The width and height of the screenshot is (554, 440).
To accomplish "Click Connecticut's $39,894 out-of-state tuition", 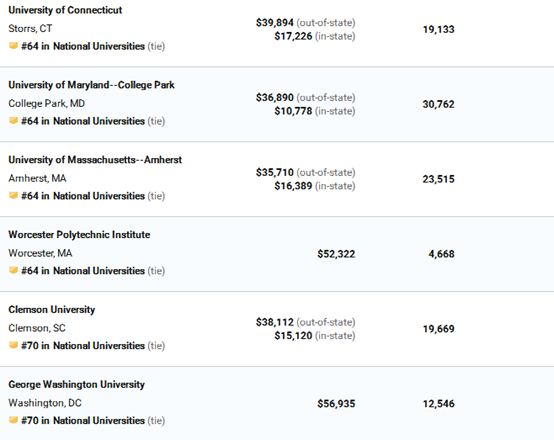I will click(x=275, y=23).
